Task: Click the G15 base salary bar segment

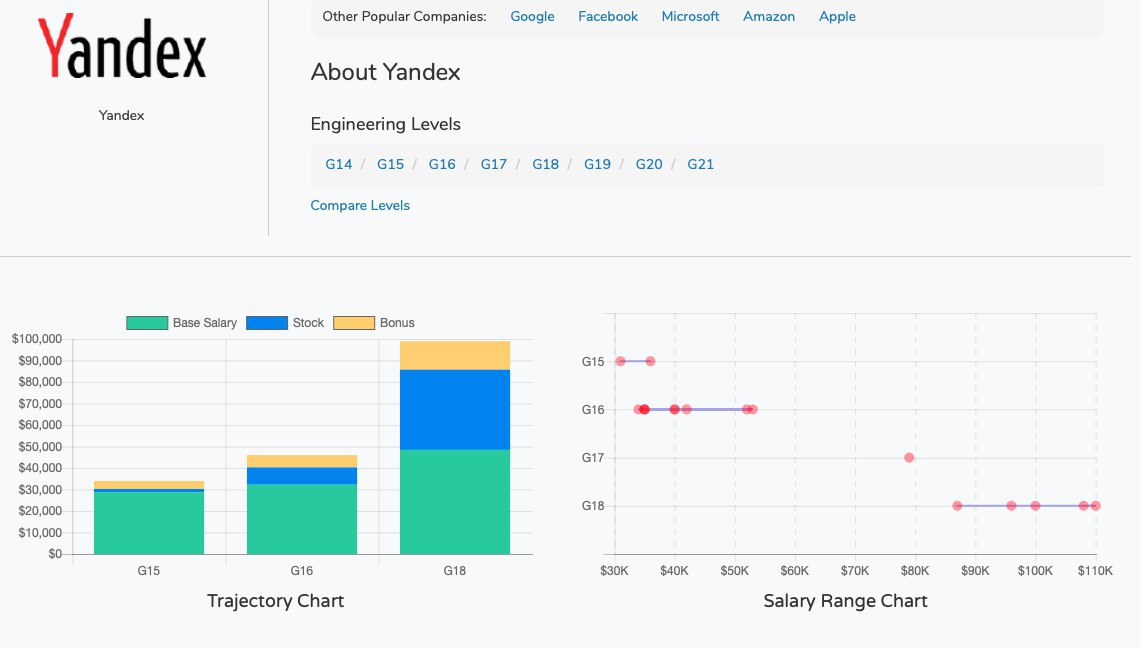Action: 149,523
